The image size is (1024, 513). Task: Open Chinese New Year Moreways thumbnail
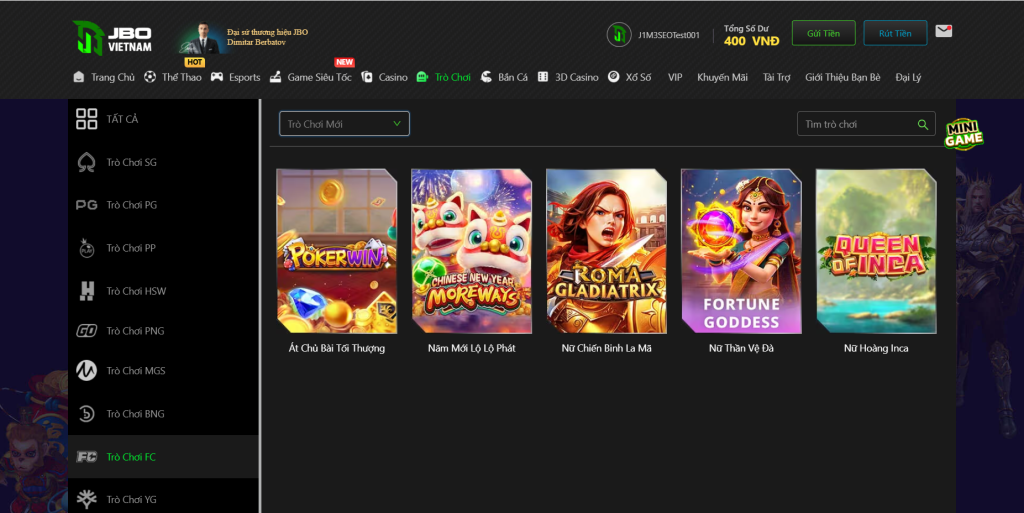(x=472, y=251)
